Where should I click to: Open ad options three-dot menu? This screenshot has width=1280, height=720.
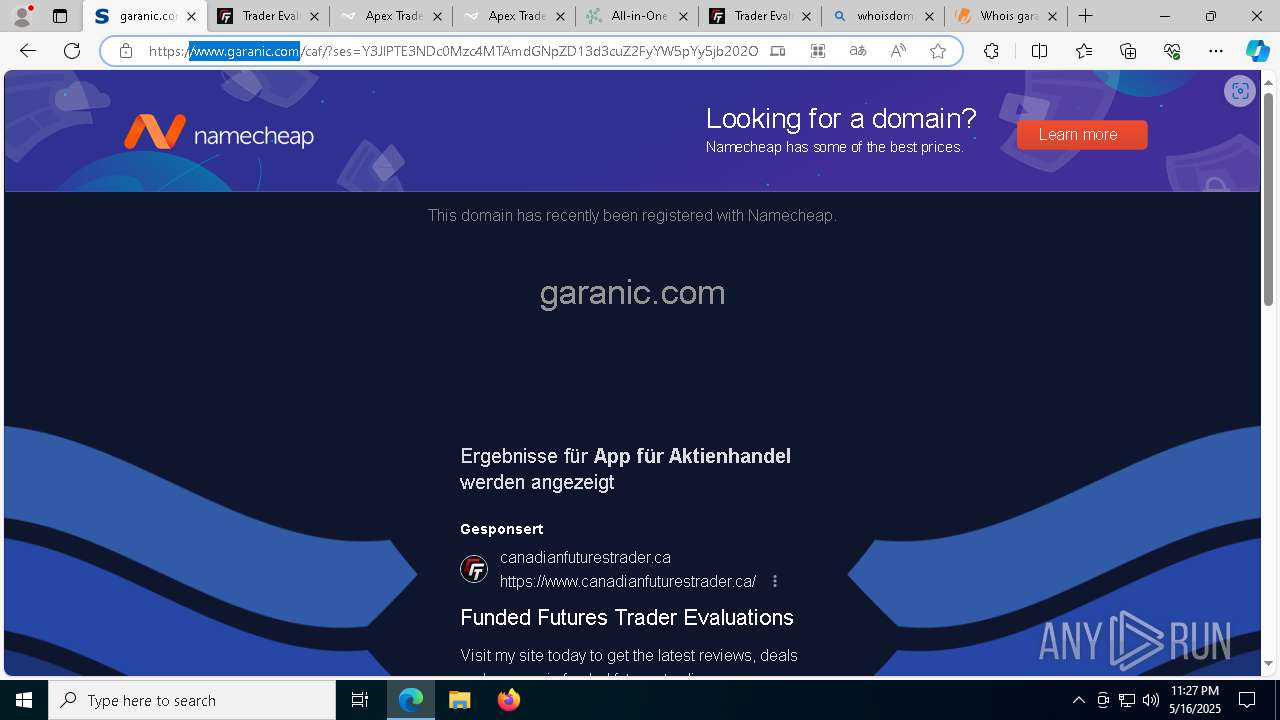pyautogui.click(x=775, y=581)
